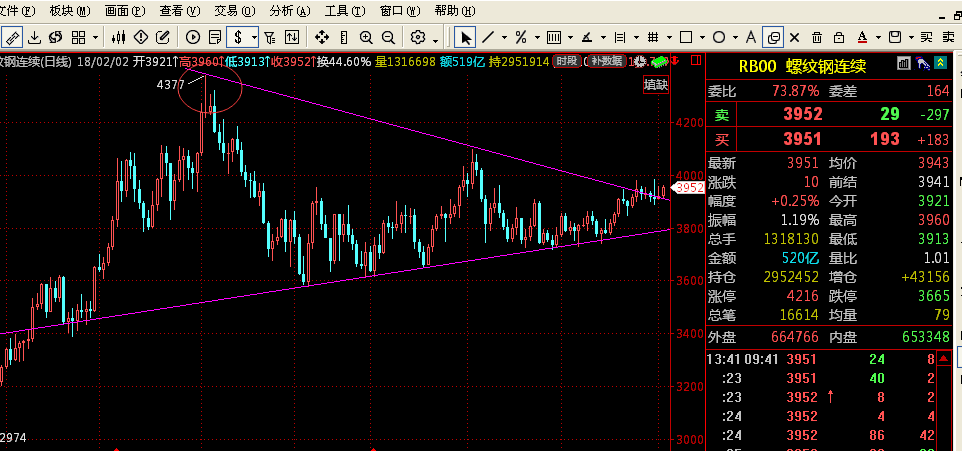Expand the rectangle tool dropdown arrow

[x=703, y=38]
